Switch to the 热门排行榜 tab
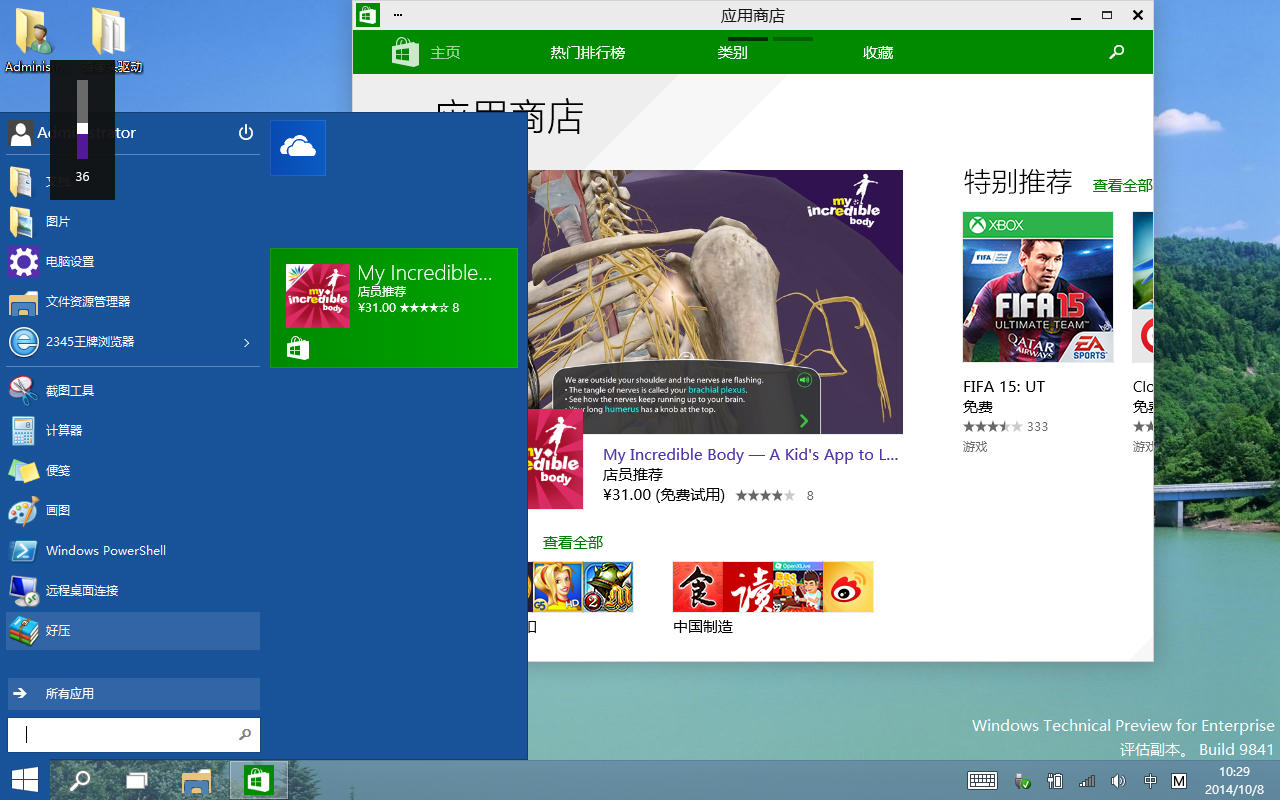1280x800 pixels. point(588,52)
